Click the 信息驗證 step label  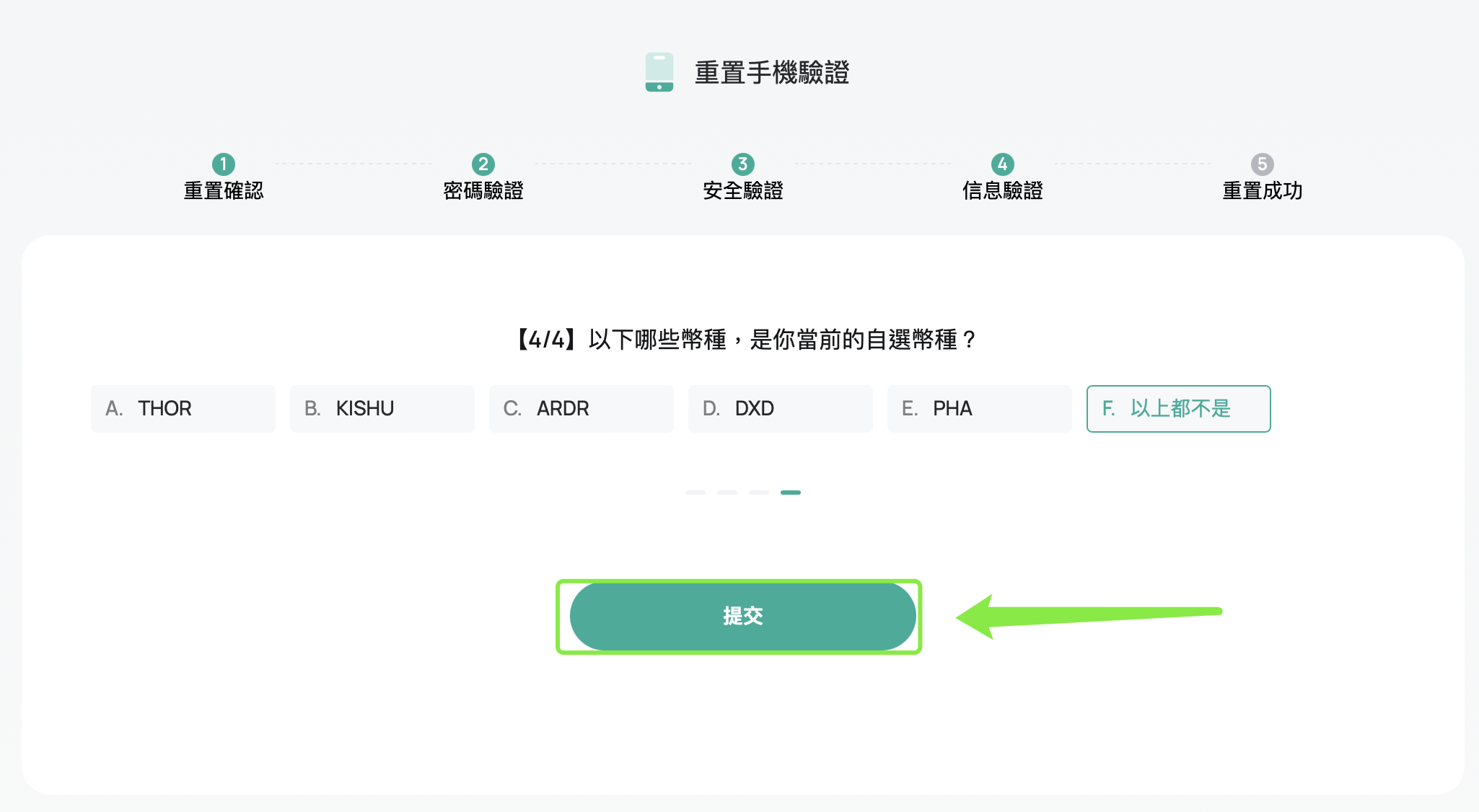[x=1003, y=191]
